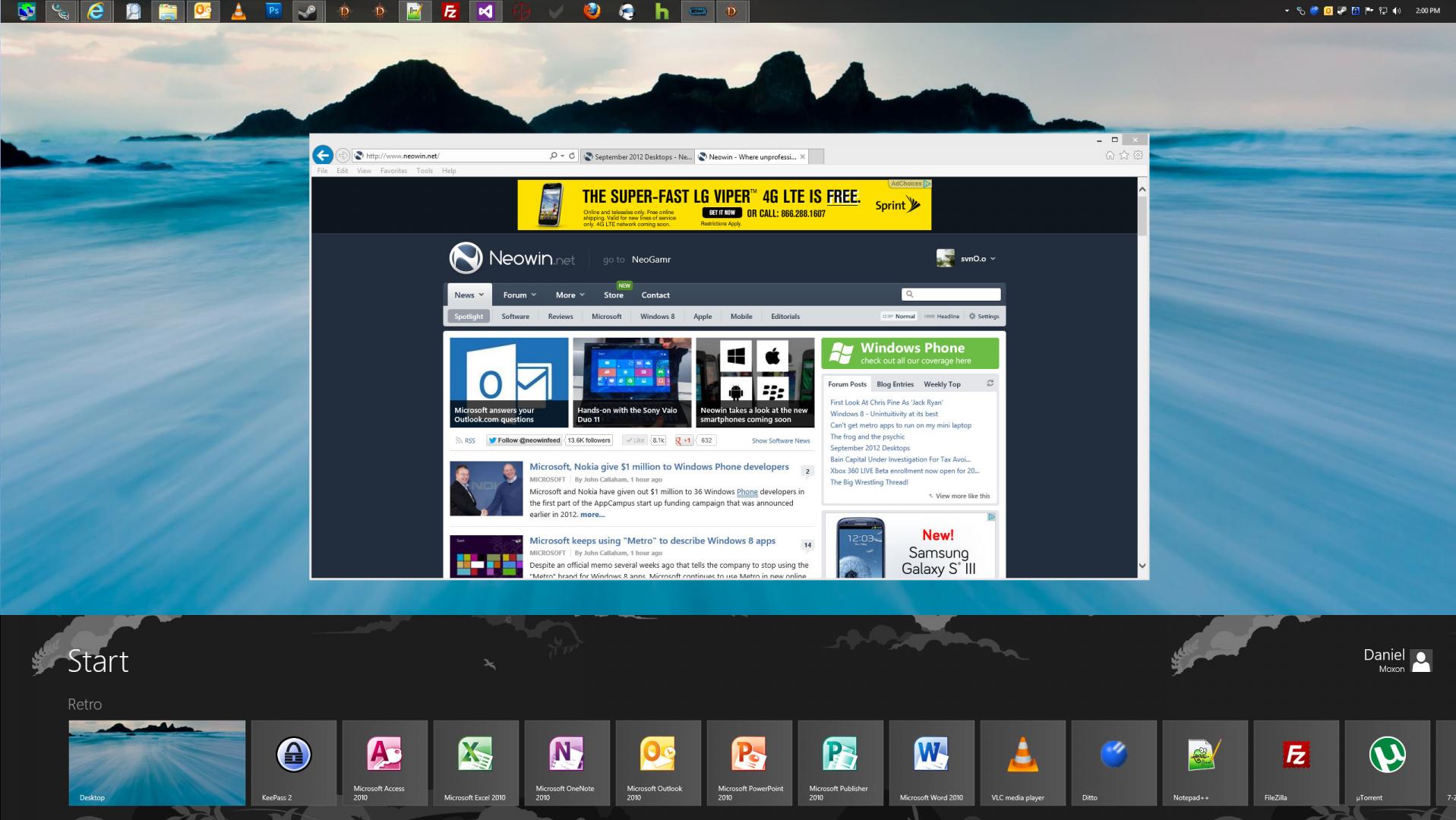This screenshot has height=820, width=1456.
Task: Open Microsoft Excel 2010 tile
Action: [476, 763]
